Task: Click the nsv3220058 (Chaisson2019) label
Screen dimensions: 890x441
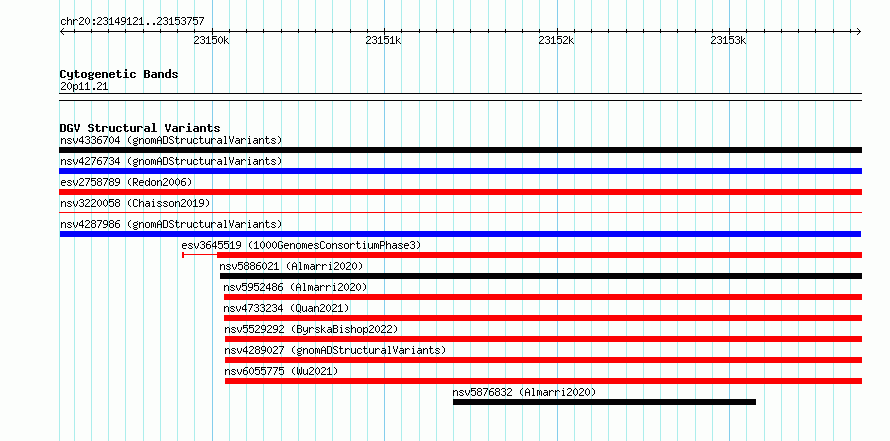Action: pos(135,203)
